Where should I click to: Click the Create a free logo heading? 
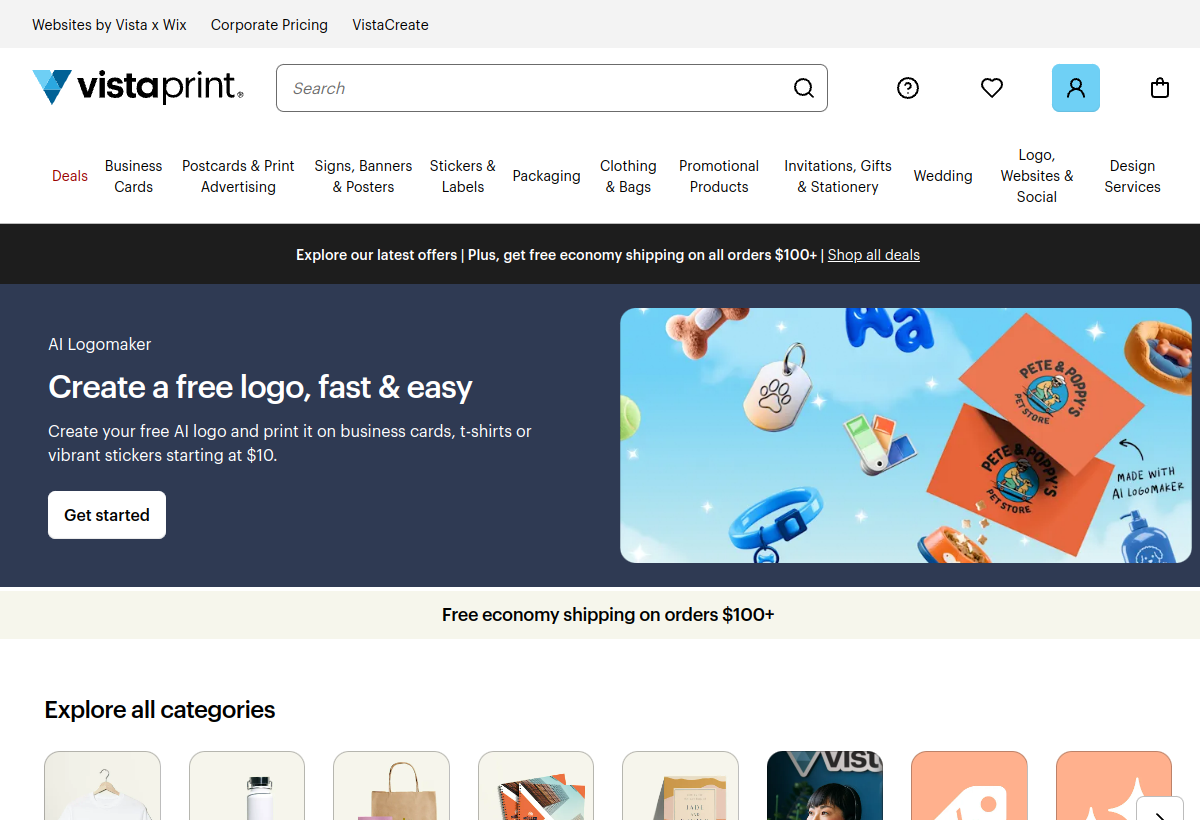click(x=260, y=387)
